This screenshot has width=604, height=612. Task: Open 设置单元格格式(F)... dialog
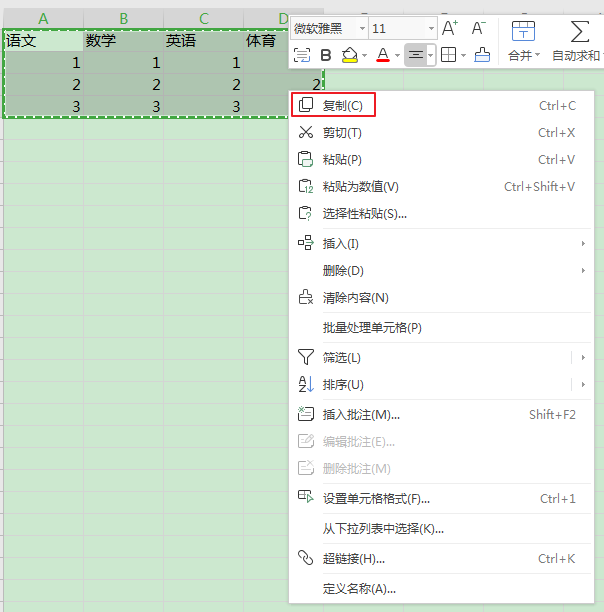click(441, 498)
